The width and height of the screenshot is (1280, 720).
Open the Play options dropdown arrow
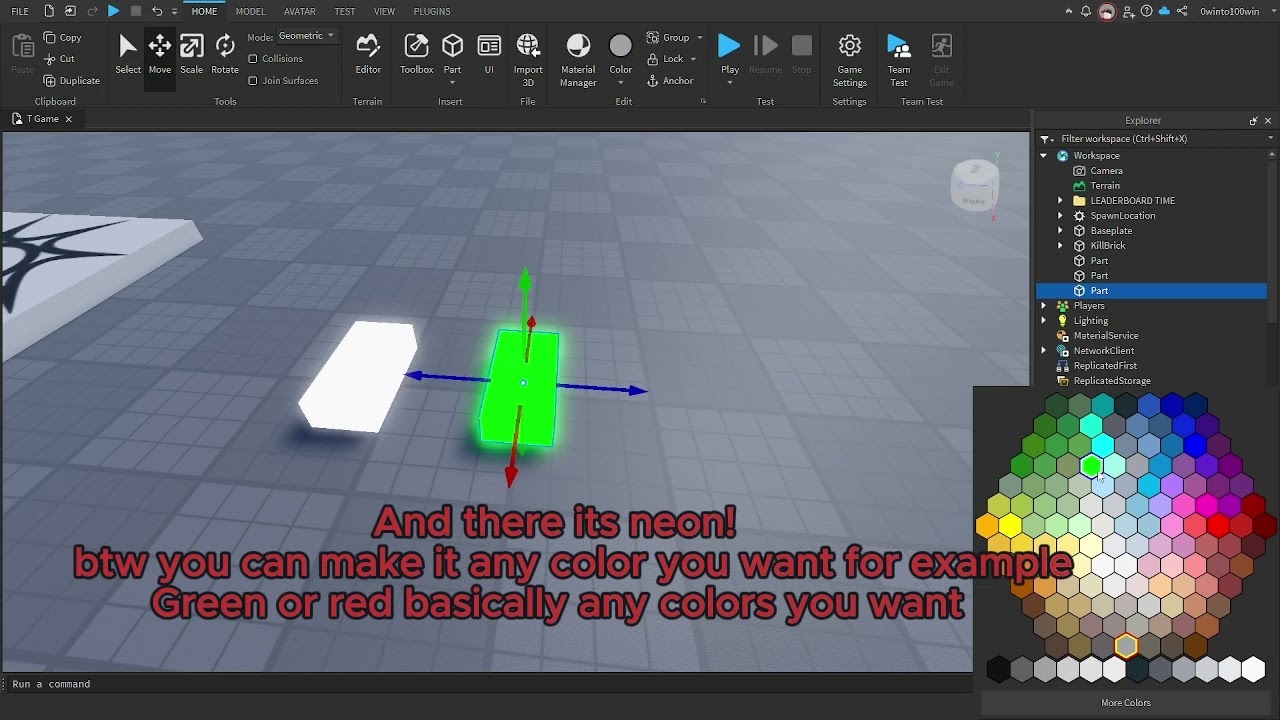point(730,82)
